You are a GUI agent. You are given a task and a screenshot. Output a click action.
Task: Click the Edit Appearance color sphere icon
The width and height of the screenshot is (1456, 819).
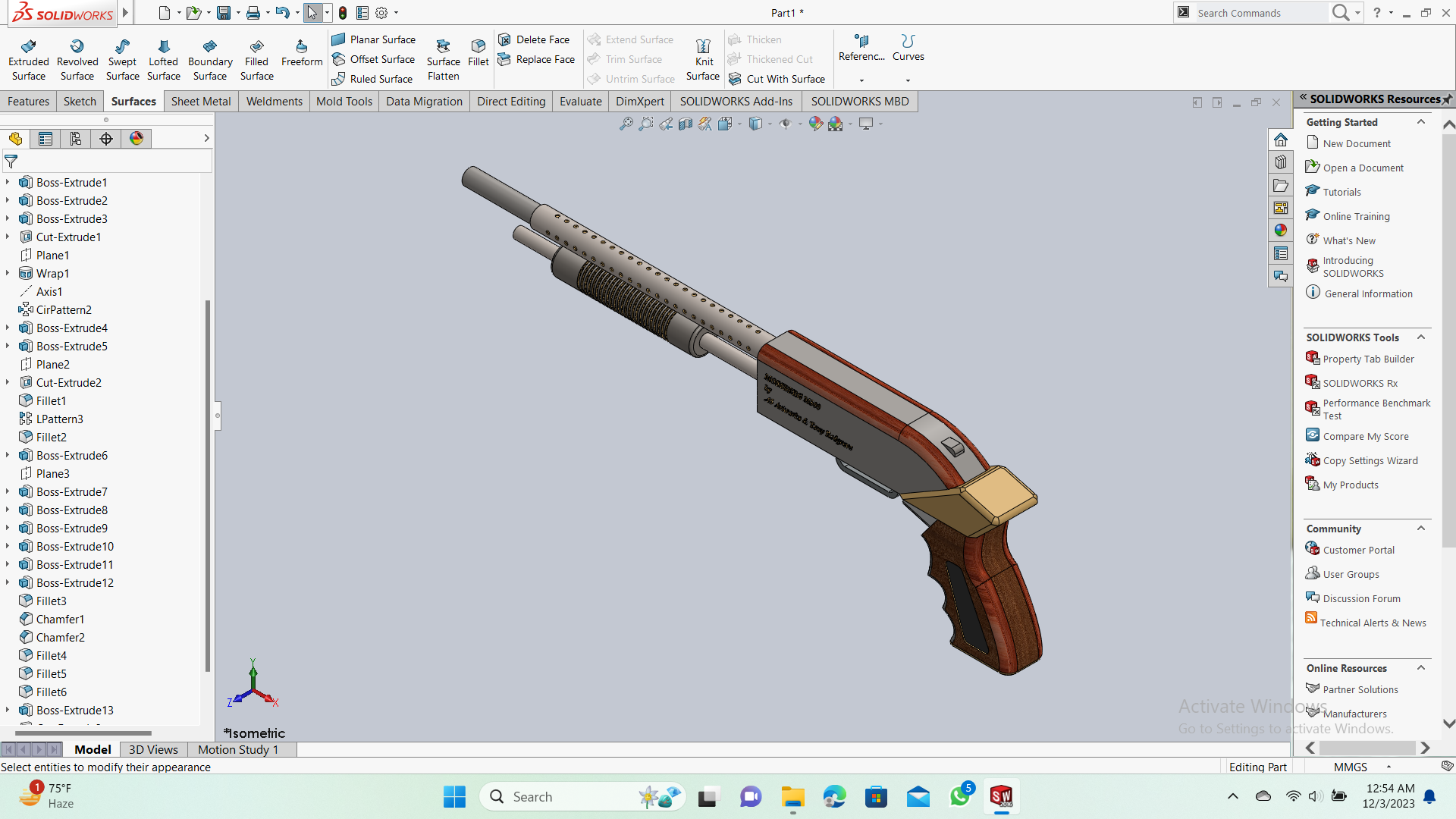816,124
